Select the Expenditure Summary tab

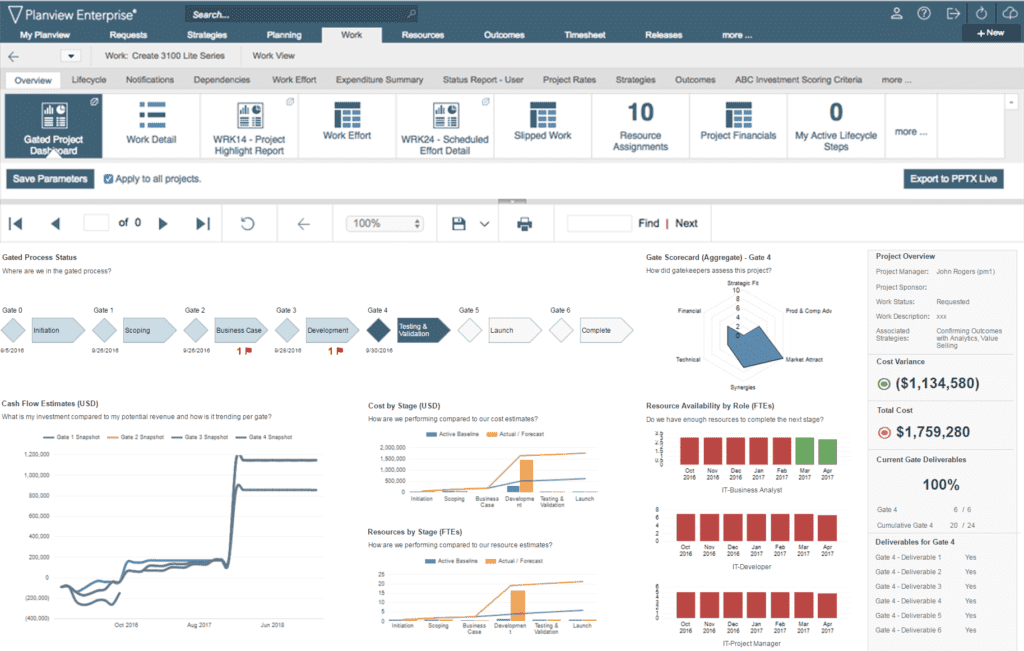click(x=379, y=80)
